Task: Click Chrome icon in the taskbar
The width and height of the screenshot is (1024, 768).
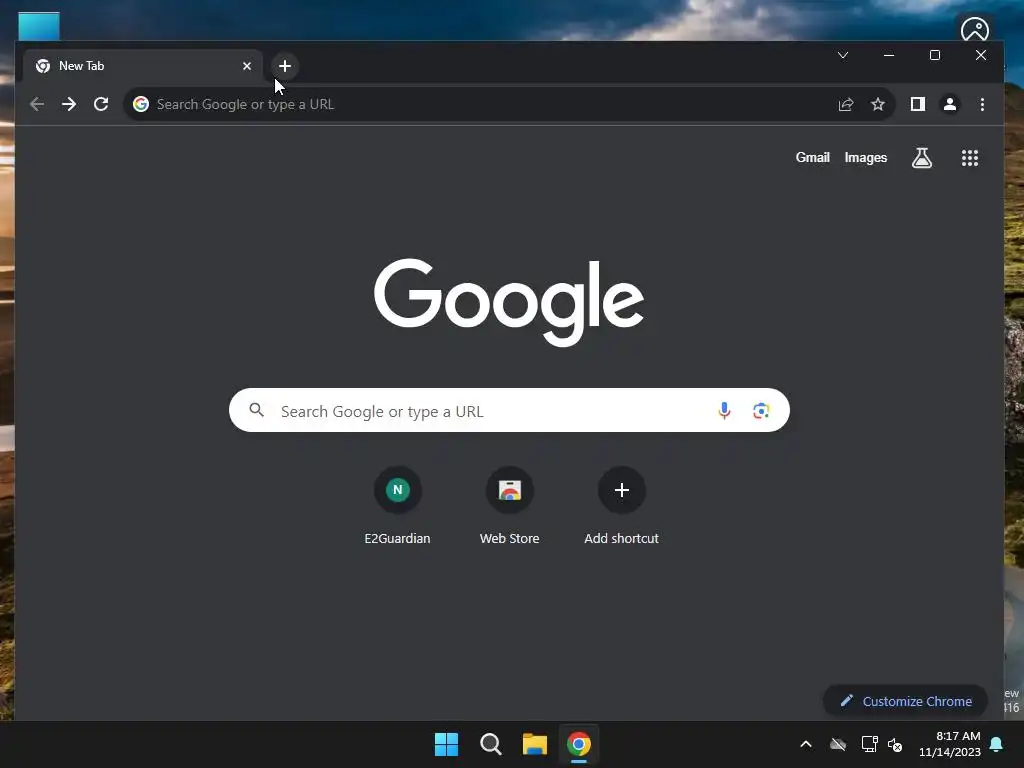Action: coord(579,744)
